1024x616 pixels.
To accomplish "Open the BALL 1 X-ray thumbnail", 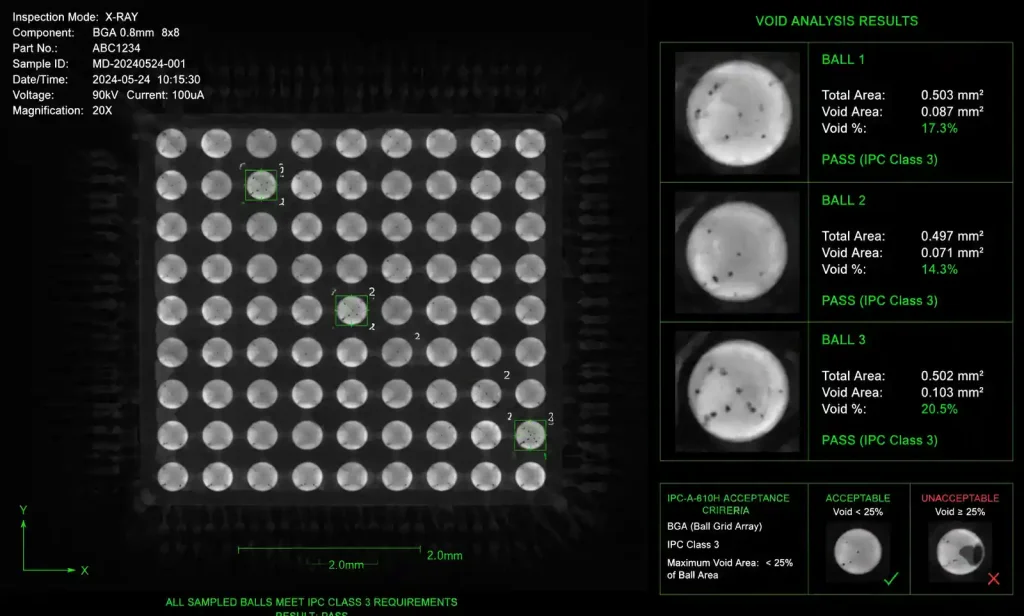I will coord(737,113).
